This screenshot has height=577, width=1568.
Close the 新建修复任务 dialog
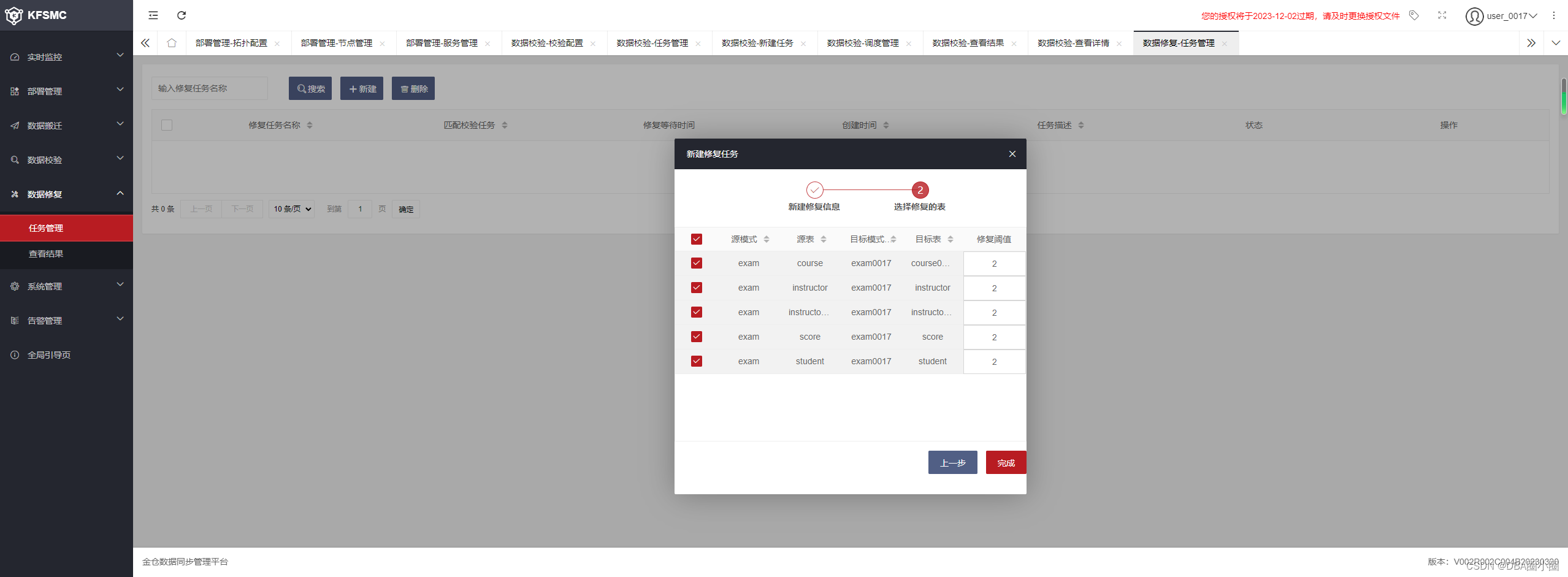coord(1012,154)
